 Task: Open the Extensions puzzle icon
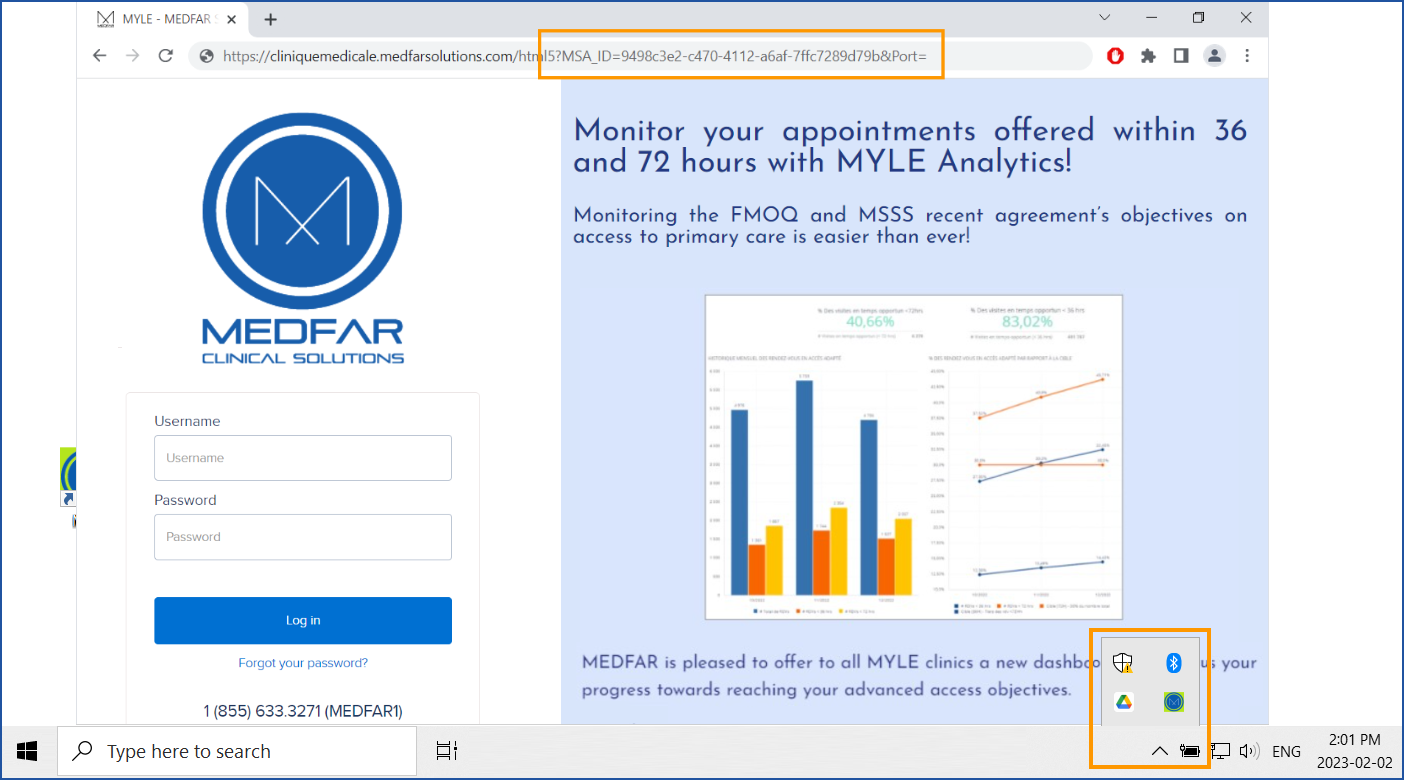point(1148,56)
